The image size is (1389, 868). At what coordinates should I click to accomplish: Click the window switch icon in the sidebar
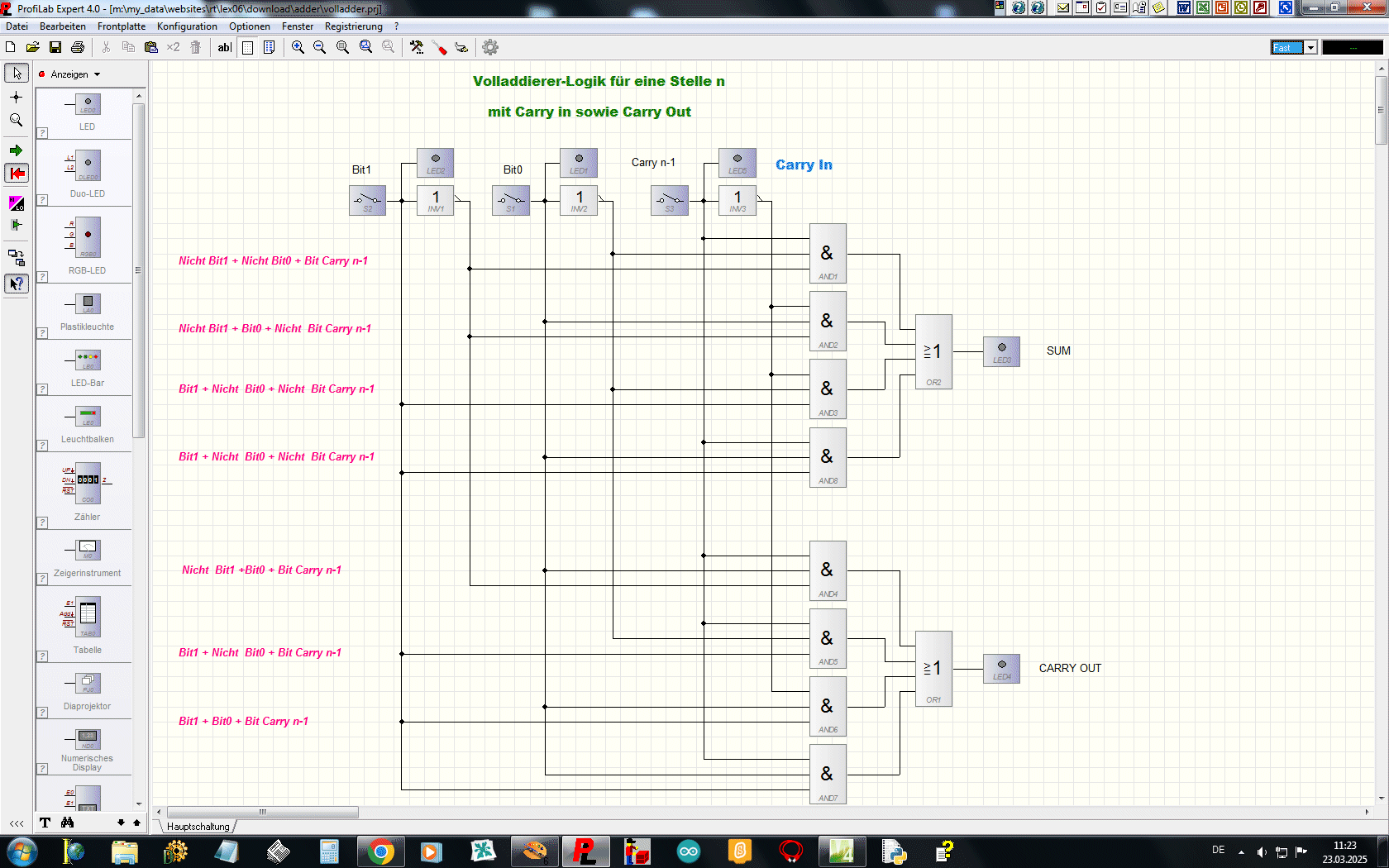(17, 257)
